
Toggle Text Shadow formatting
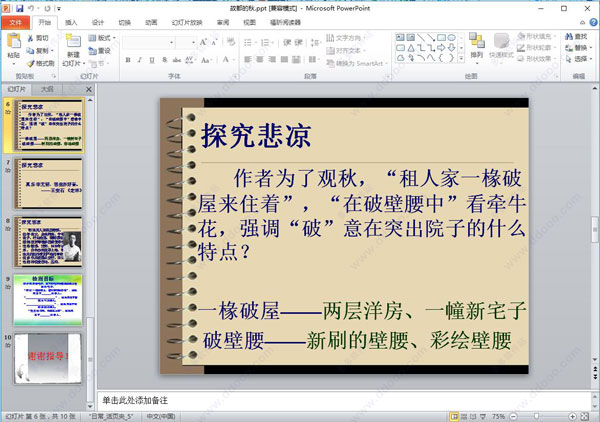(x=164, y=60)
